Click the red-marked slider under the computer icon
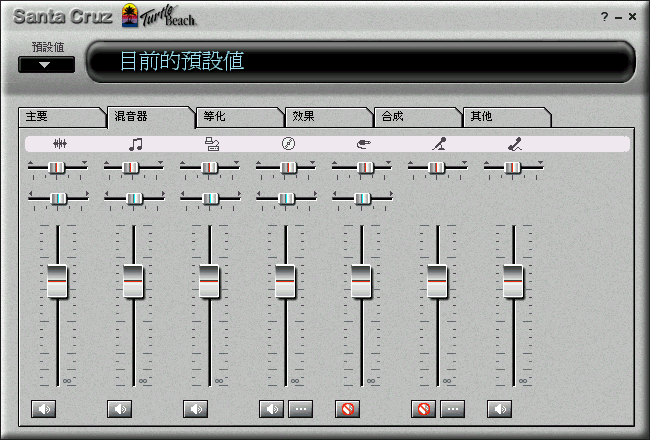The image size is (650, 440). 209,168
